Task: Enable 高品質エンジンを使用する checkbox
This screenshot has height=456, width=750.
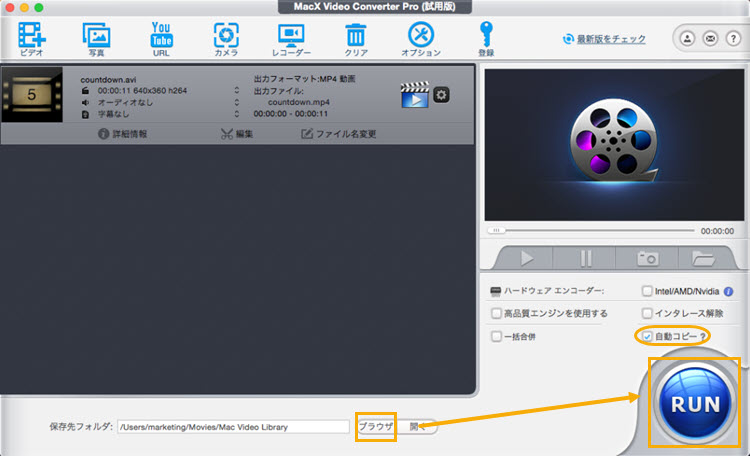Action: click(496, 313)
